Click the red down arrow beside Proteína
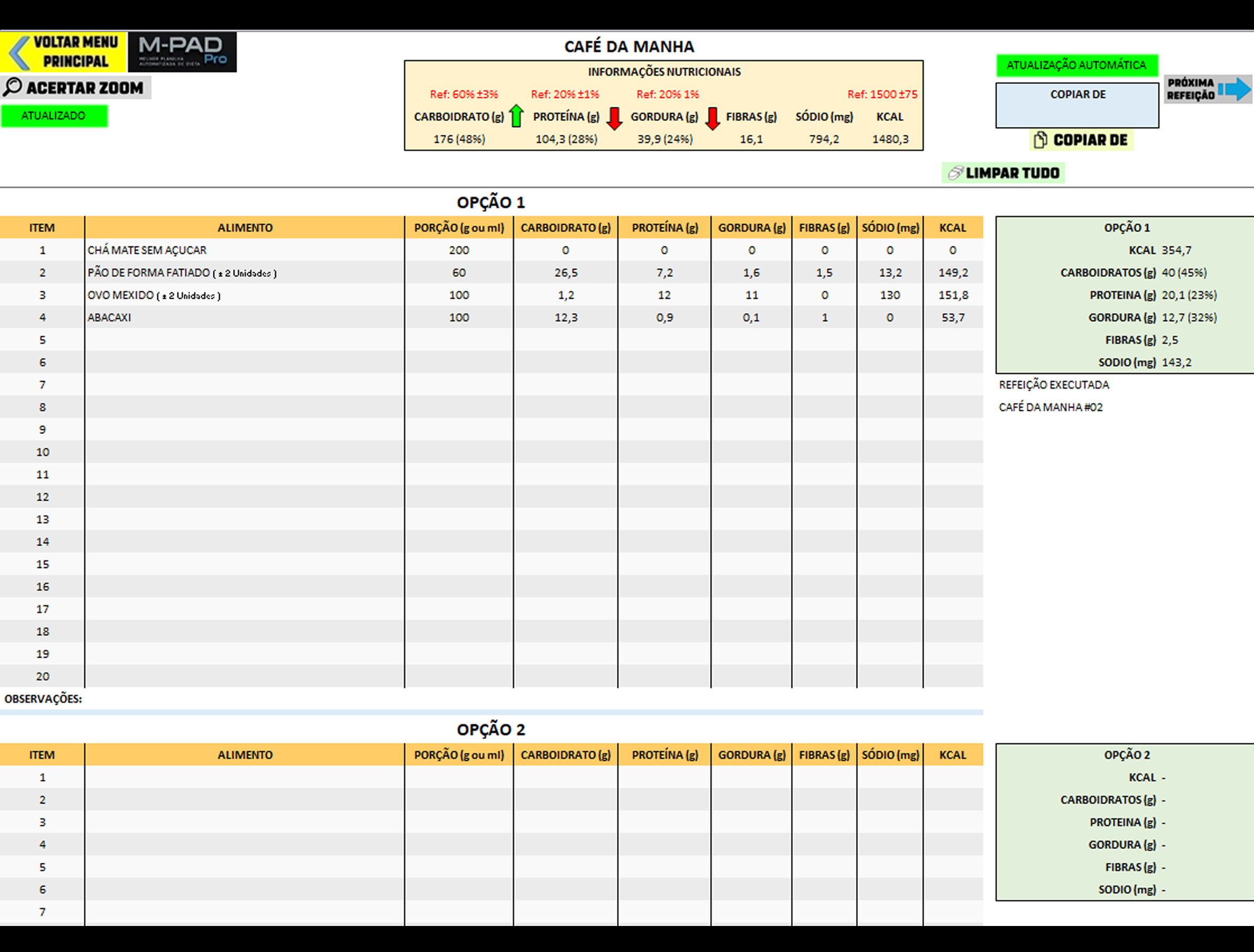 click(614, 118)
